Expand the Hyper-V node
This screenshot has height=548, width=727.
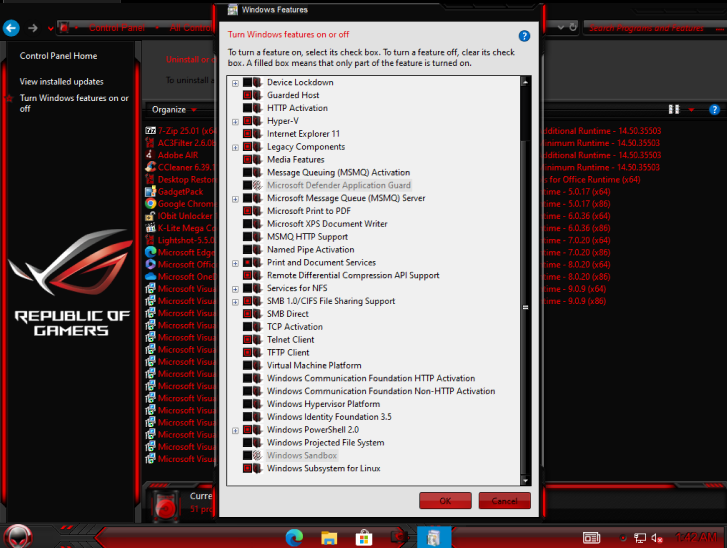[235, 122]
